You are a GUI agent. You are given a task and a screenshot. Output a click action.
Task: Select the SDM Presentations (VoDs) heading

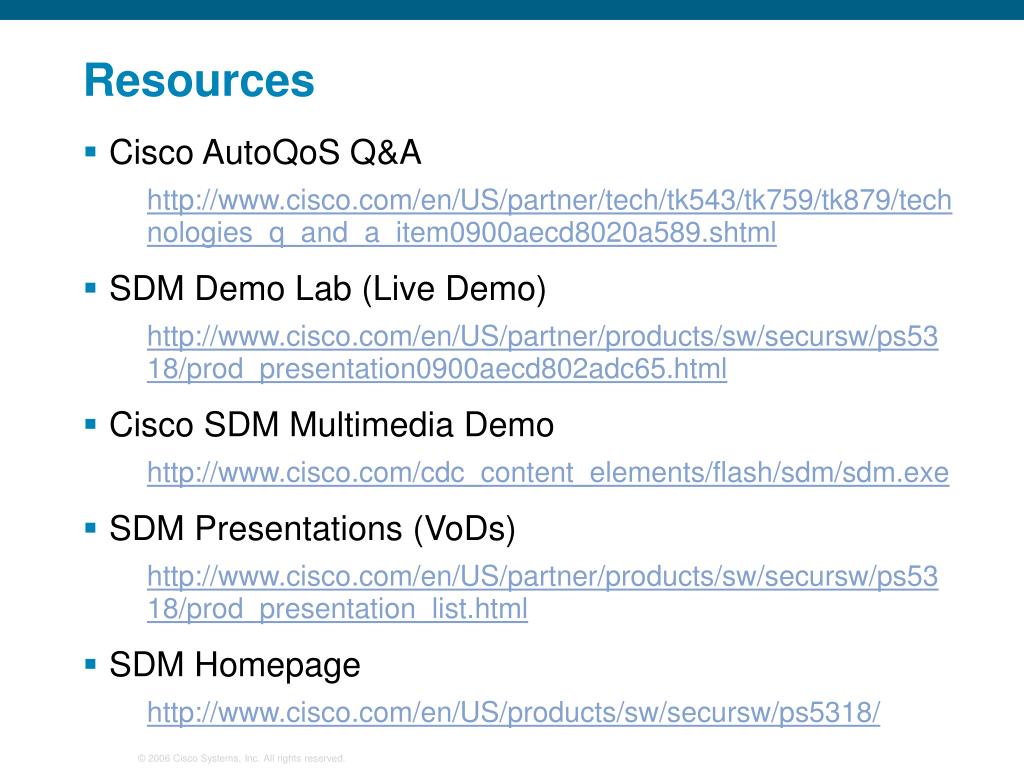(x=312, y=528)
